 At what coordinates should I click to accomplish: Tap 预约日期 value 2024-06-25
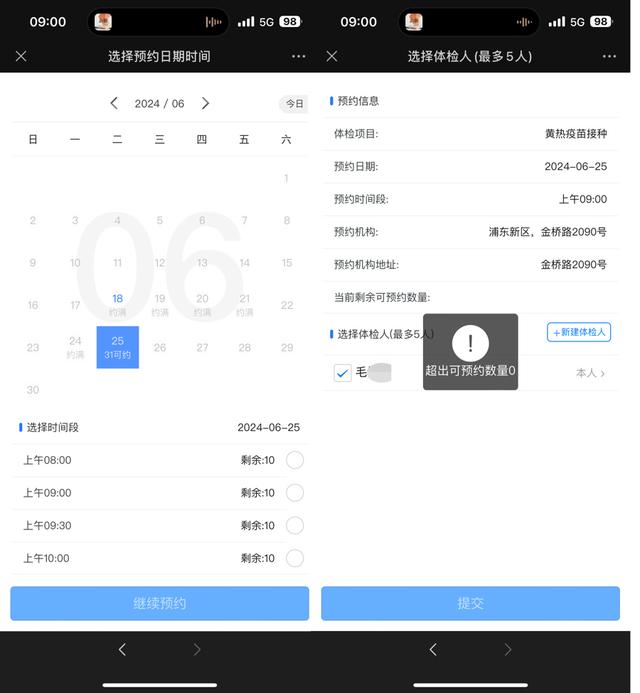(575, 166)
